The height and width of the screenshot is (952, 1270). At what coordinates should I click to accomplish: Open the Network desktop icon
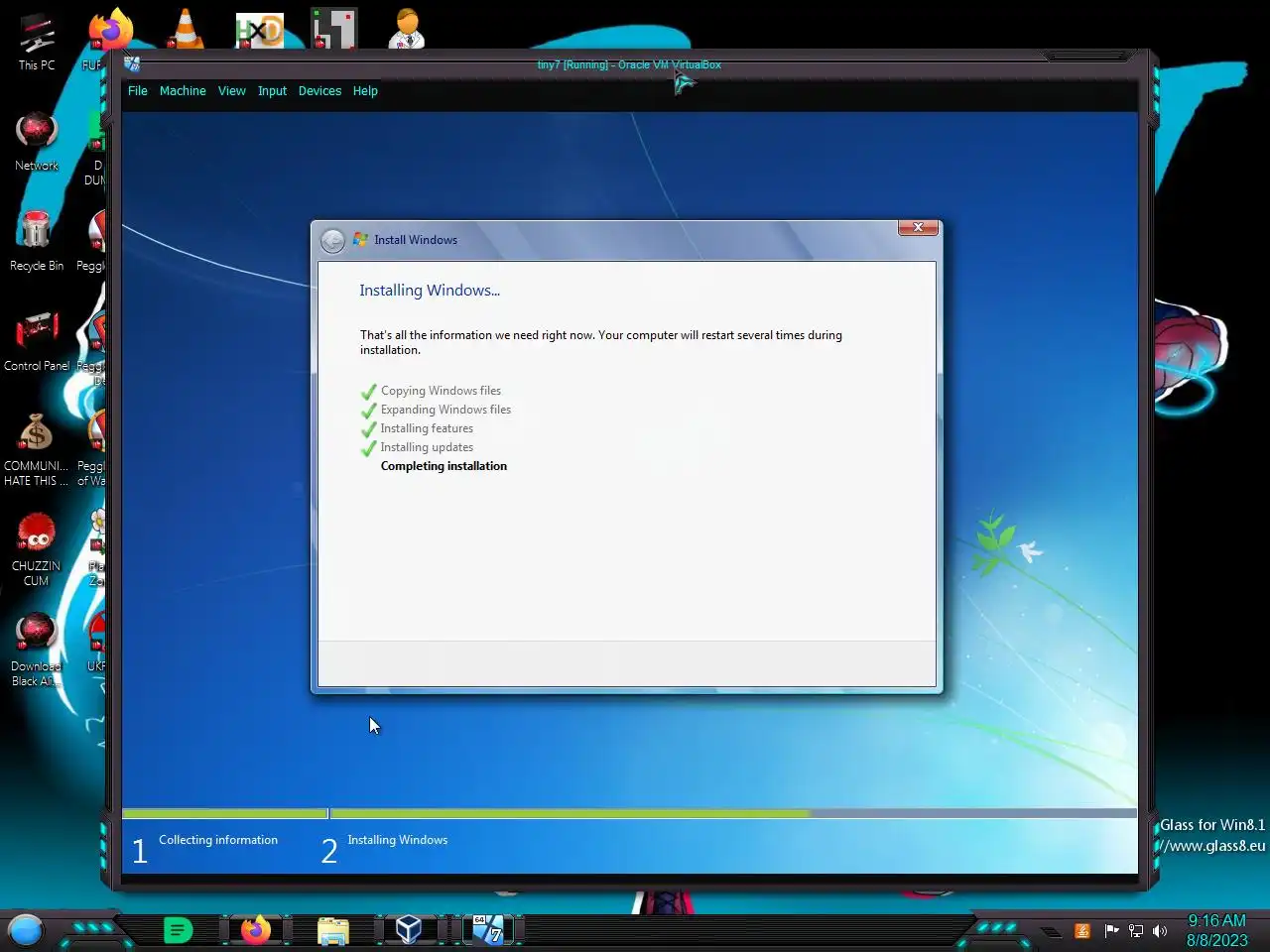pyautogui.click(x=37, y=142)
